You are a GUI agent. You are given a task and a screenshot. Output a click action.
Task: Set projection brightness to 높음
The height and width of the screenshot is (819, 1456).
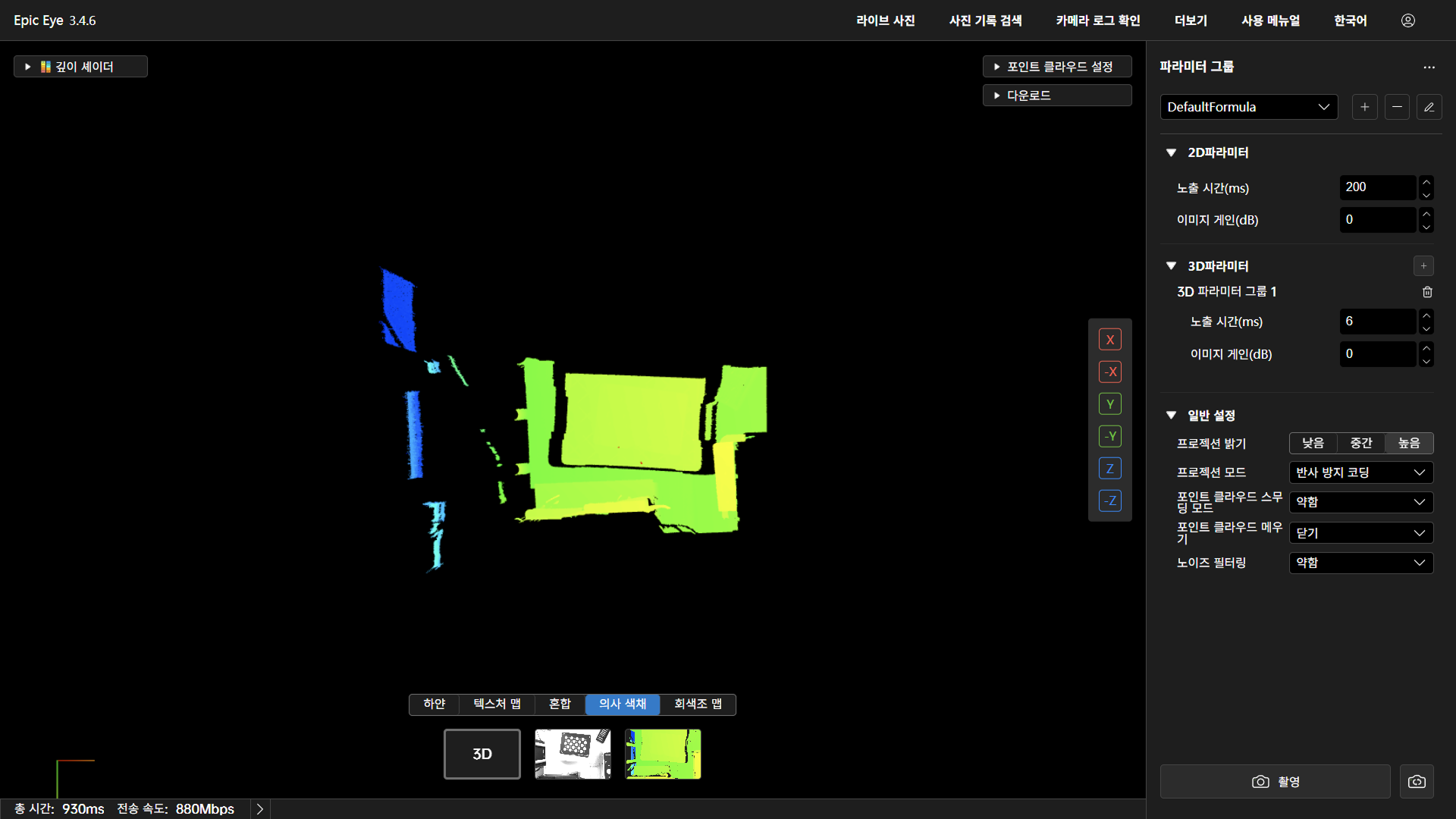click(1409, 444)
